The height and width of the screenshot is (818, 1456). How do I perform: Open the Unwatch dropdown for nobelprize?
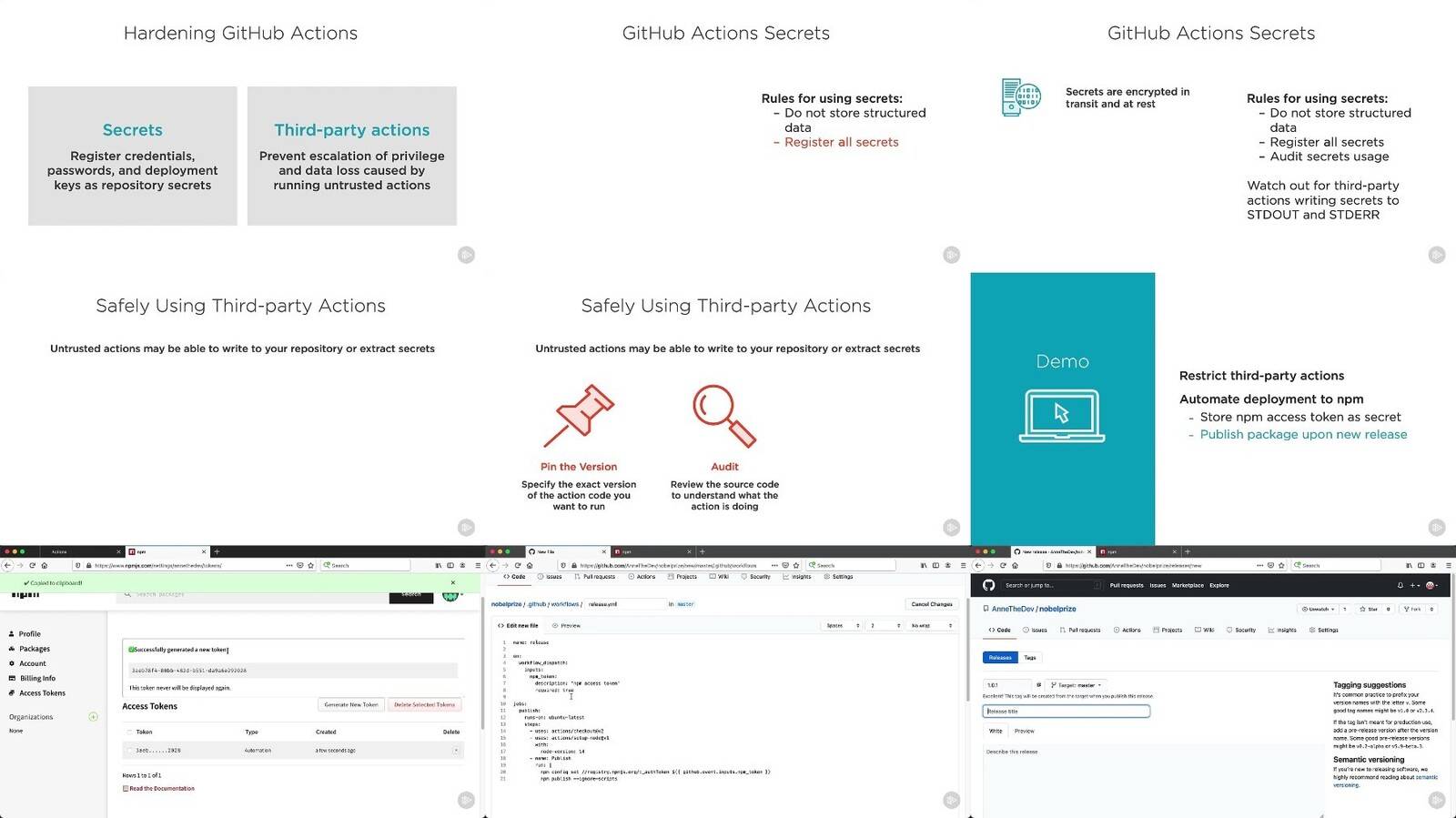(x=1317, y=609)
